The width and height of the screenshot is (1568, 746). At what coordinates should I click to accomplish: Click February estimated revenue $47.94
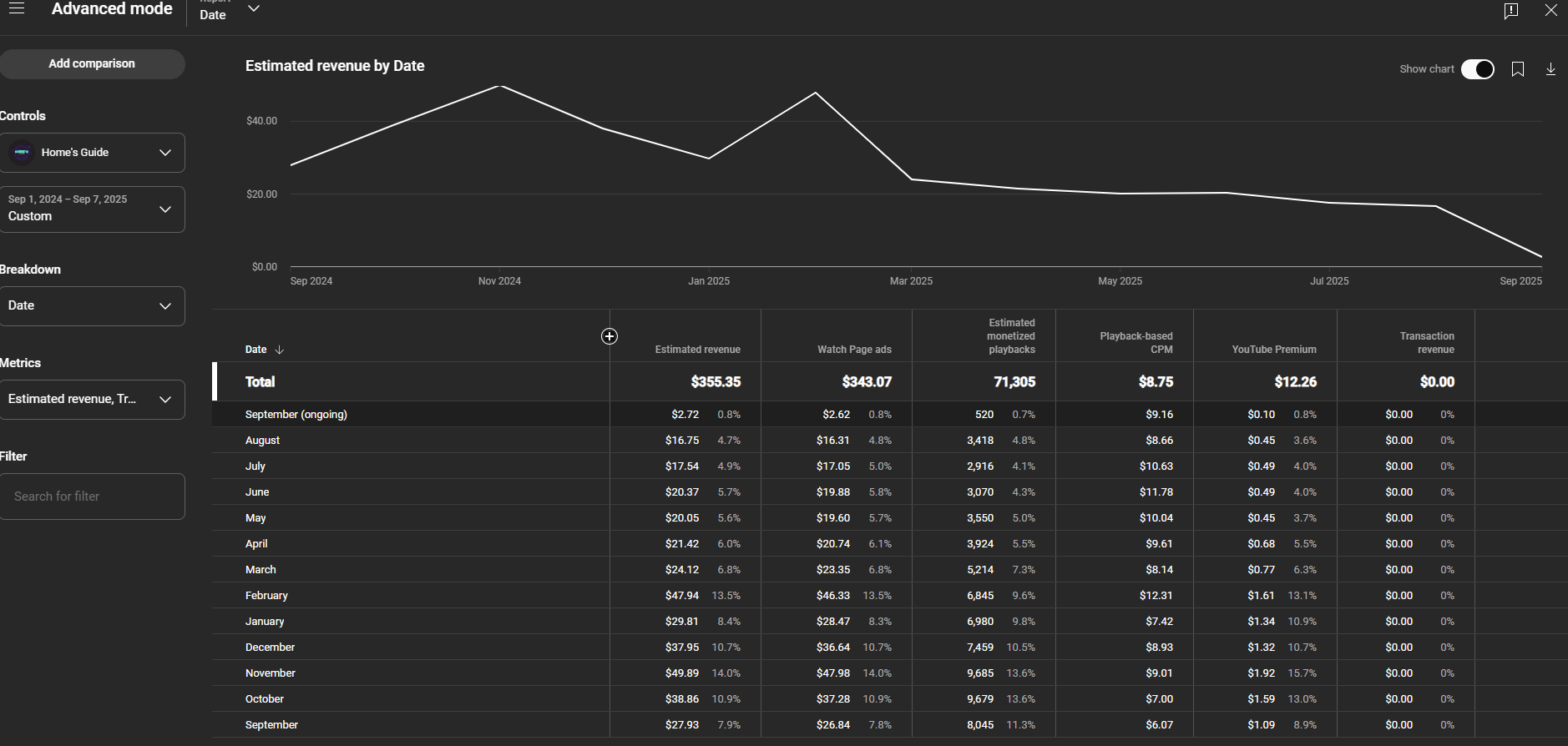click(682, 596)
